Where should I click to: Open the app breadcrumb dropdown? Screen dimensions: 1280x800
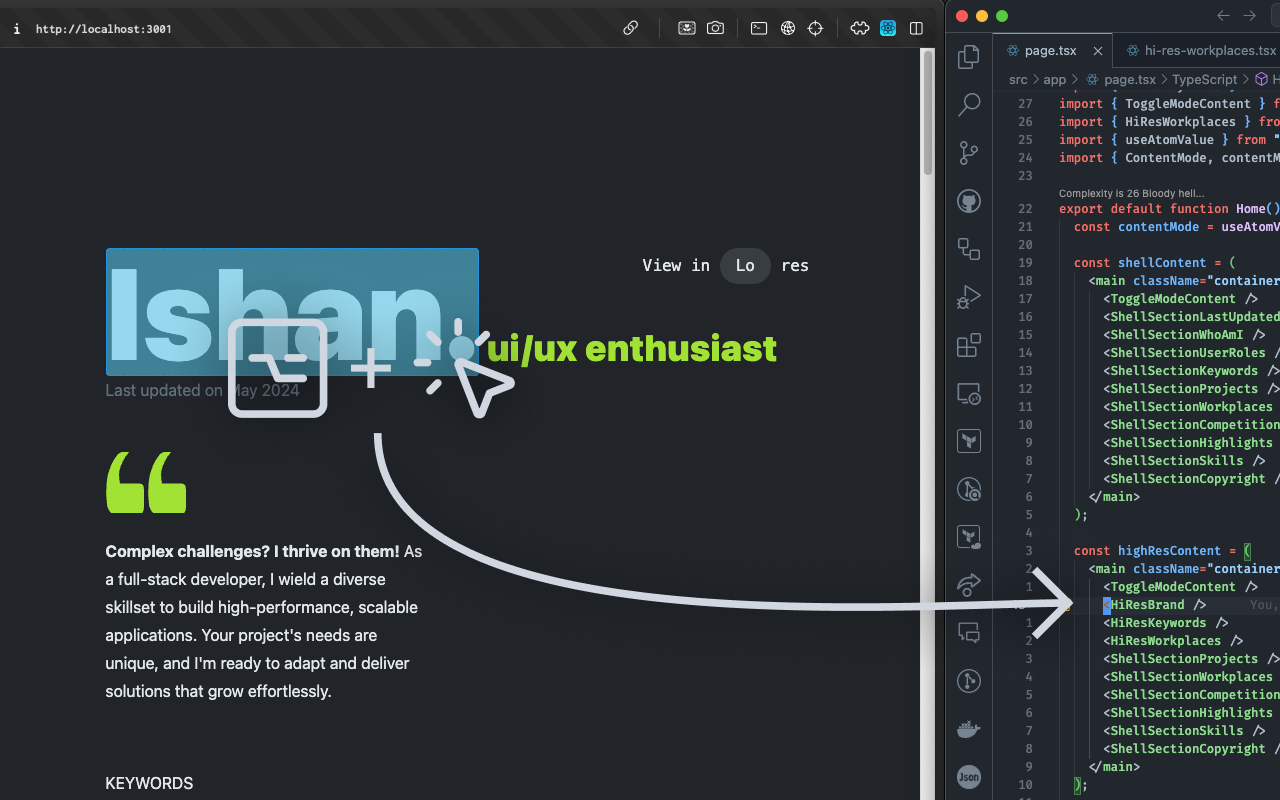coord(1054,79)
